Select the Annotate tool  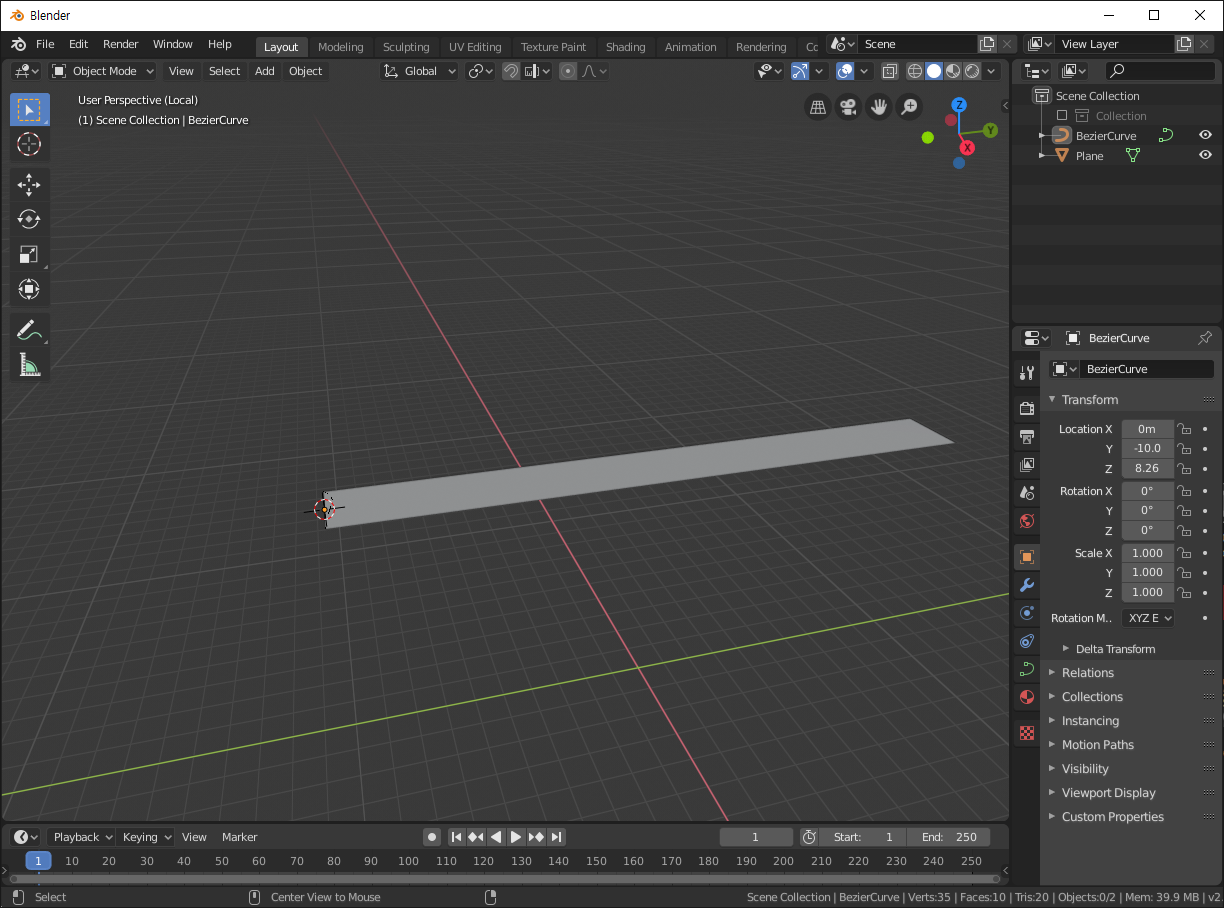(30, 329)
